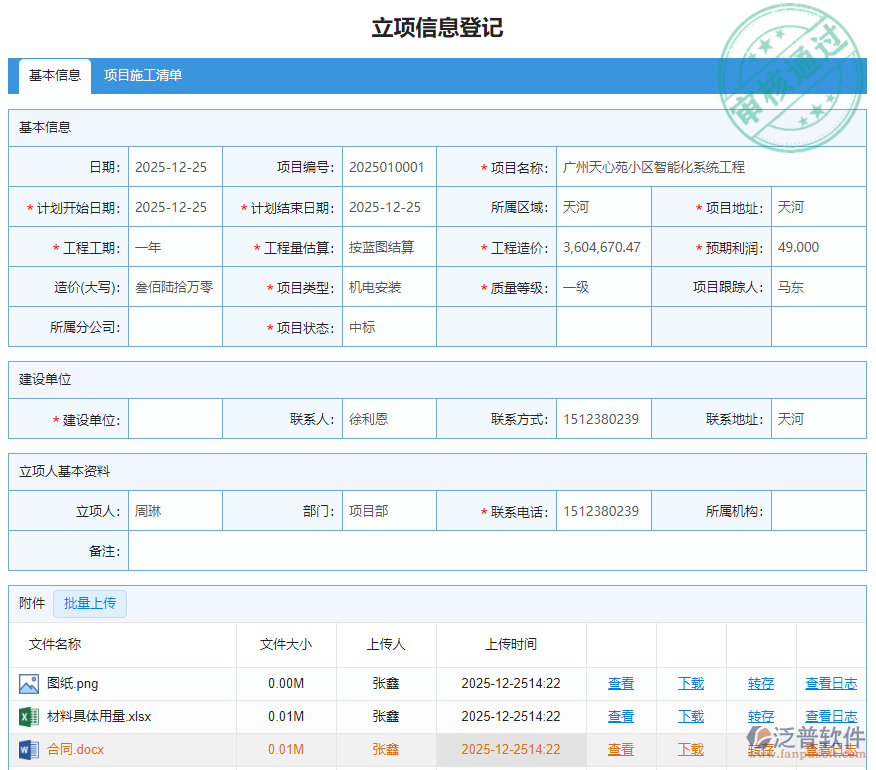876x770 pixels.
Task: Click the 批量上传 button
Action: pyautogui.click(x=90, y=603)
